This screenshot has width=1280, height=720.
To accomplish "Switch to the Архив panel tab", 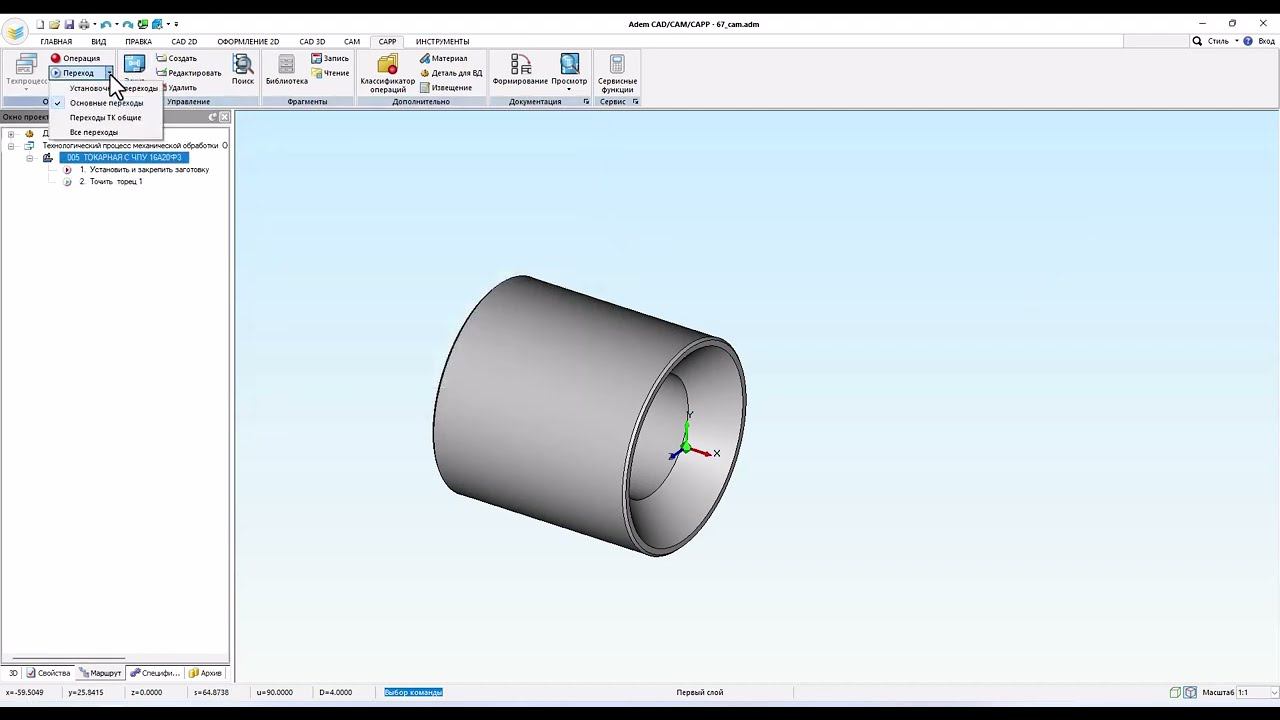I will pos(206,673).
